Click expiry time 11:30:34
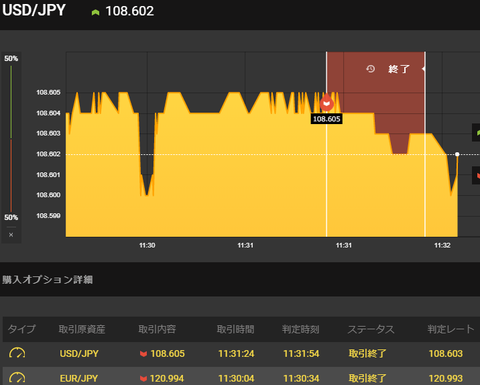Image resolution: width=480 pixels, height=385 pixels. tap(301, 379)
